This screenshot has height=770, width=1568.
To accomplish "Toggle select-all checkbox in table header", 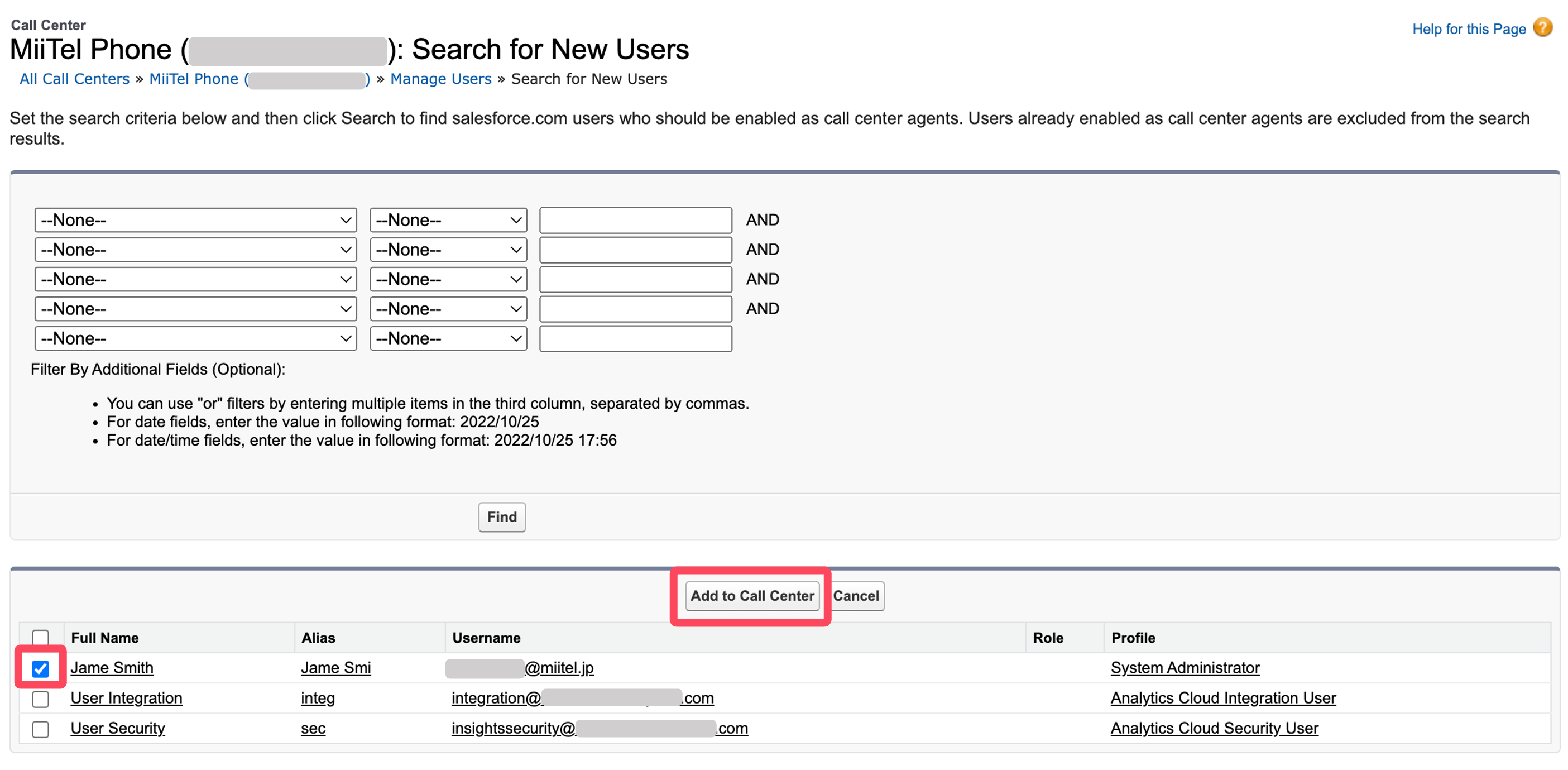I will click(x=41, y=637).
